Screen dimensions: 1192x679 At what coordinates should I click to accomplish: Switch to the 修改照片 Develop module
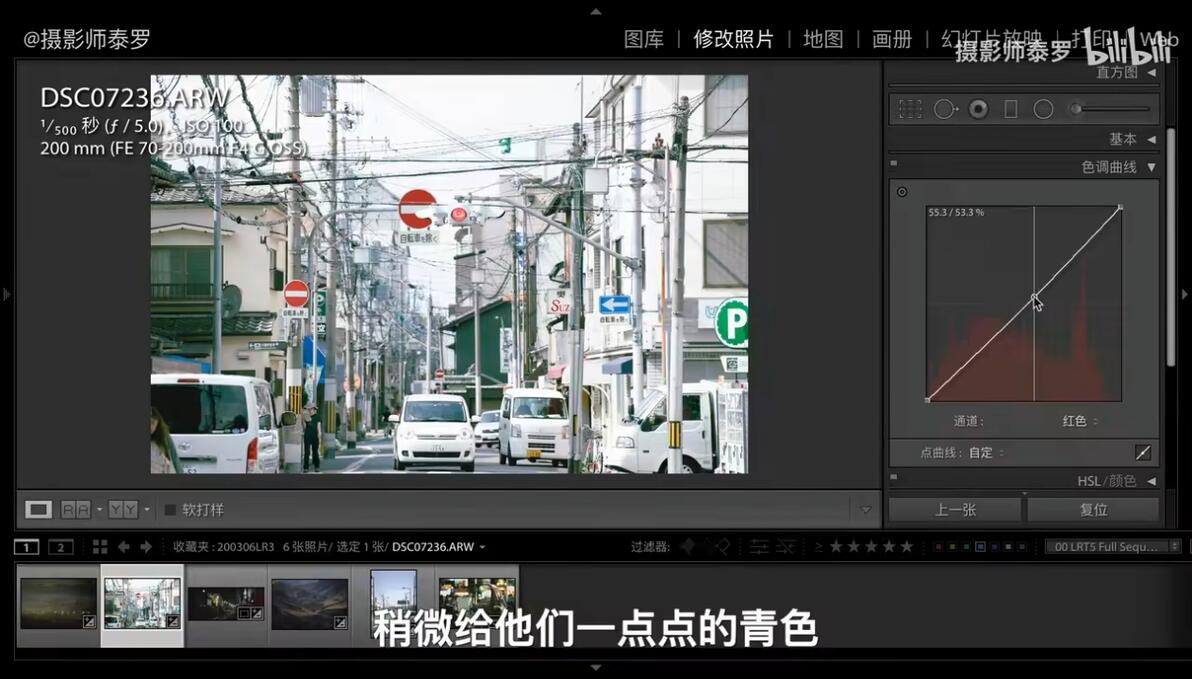[x=733, y=40]
